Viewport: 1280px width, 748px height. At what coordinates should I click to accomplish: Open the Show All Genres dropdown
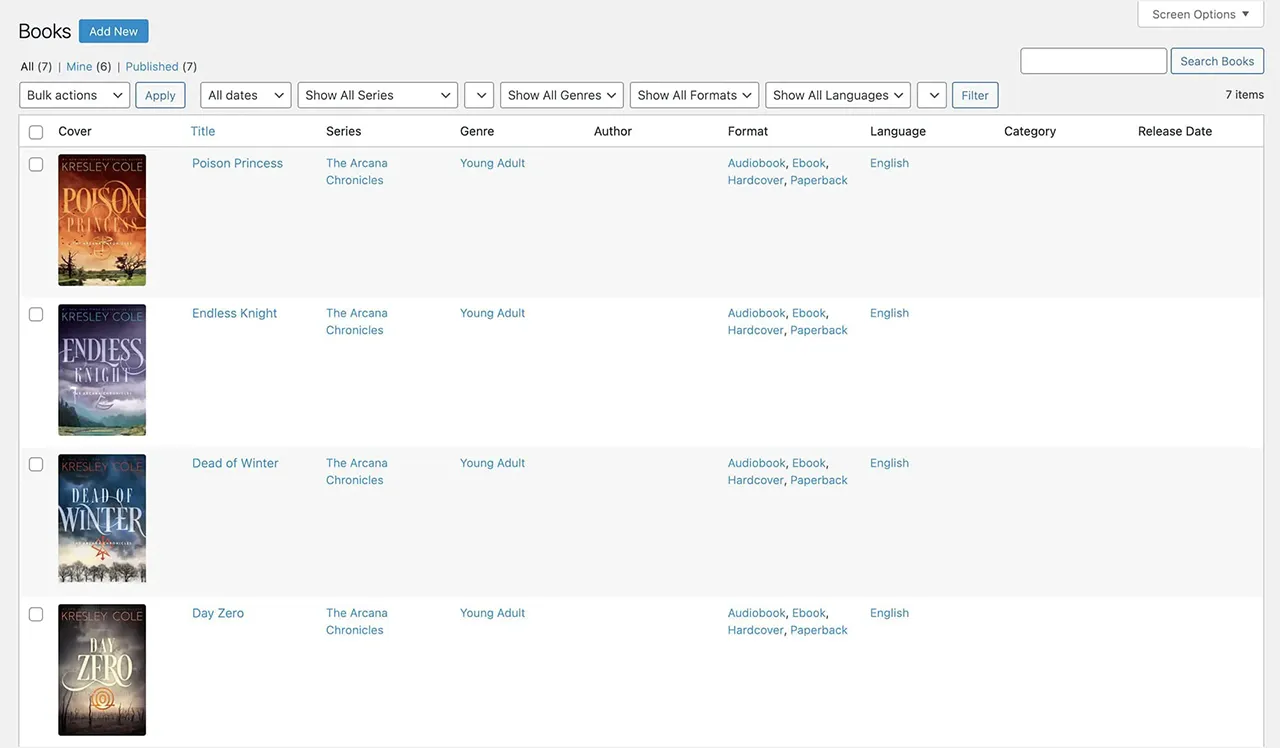561,94
